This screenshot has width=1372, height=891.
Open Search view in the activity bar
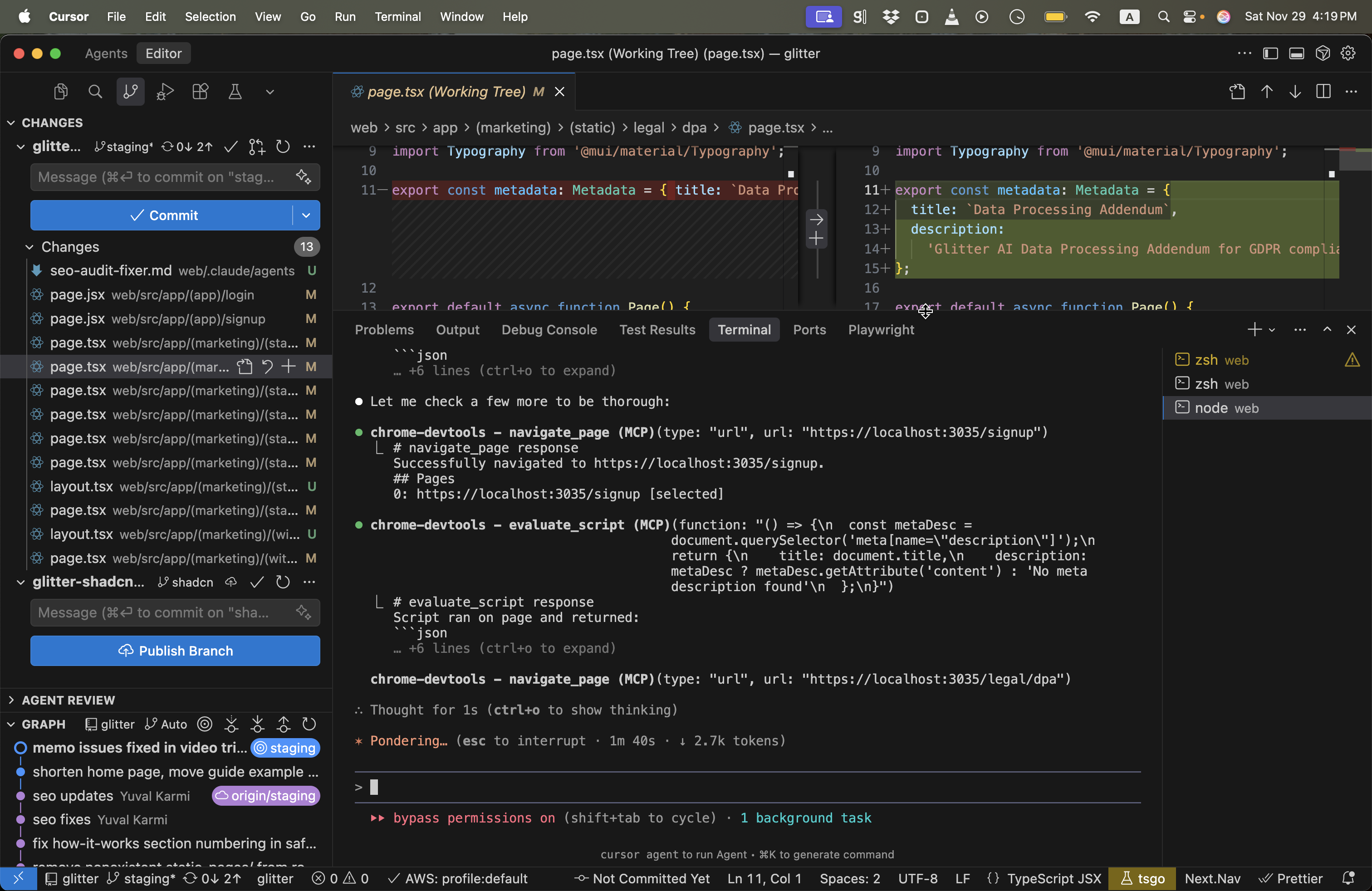(95, 92)
